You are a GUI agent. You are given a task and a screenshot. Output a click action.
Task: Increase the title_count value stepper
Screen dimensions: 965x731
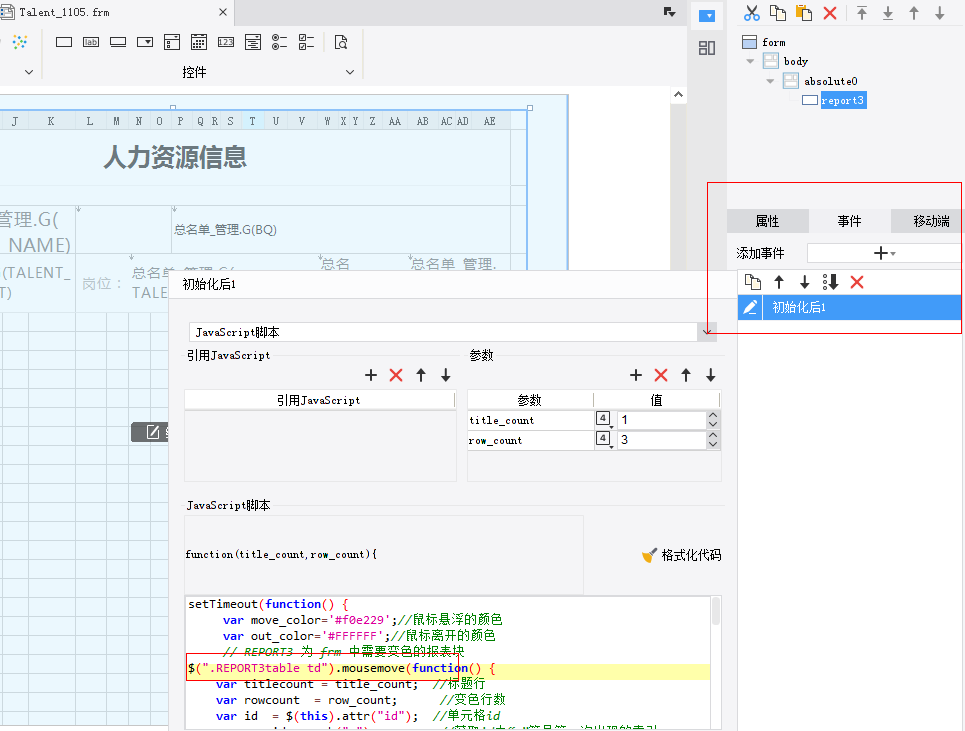click(x=712, y=416)
